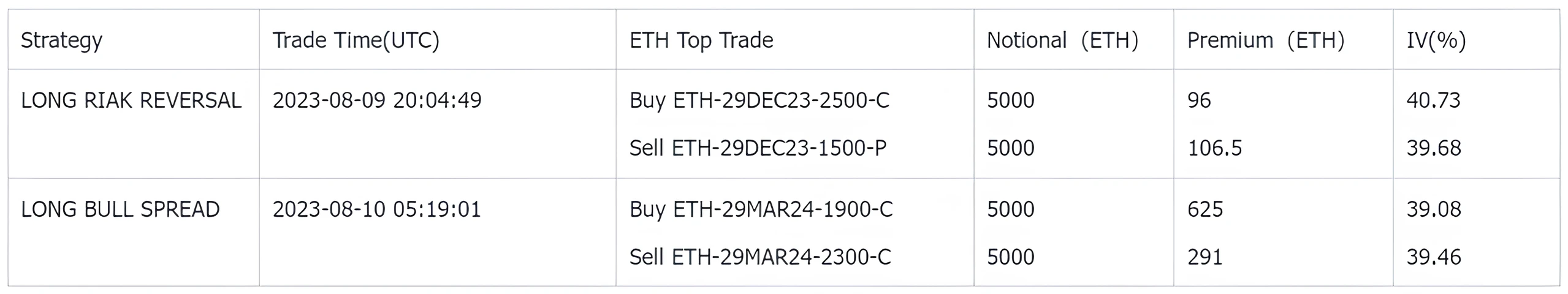This screenshot has width=1568, height=294.
Task: Click the premium value 106.5
Action: (x=1214, y=148)
